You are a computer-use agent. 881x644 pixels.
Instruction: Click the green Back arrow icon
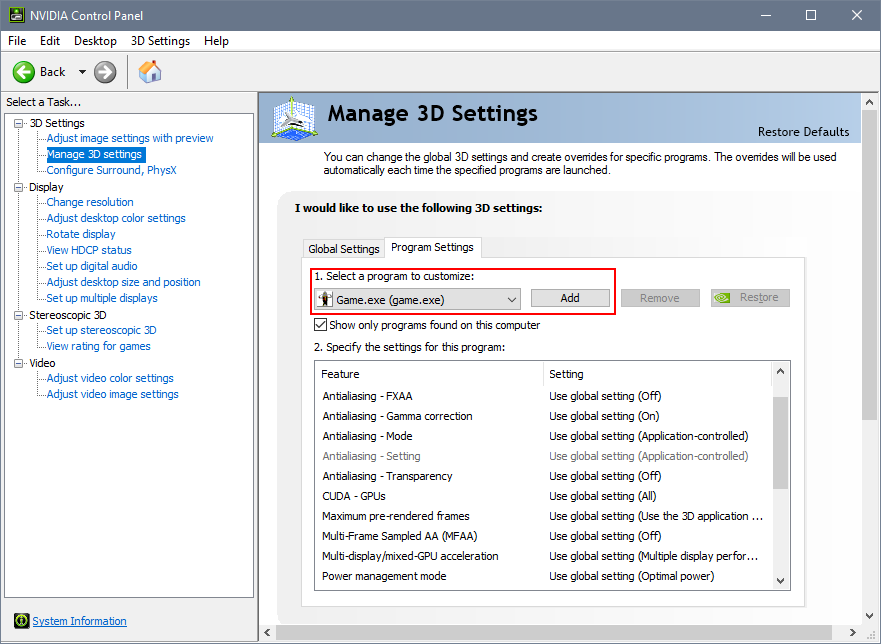(x=24, y=72)
